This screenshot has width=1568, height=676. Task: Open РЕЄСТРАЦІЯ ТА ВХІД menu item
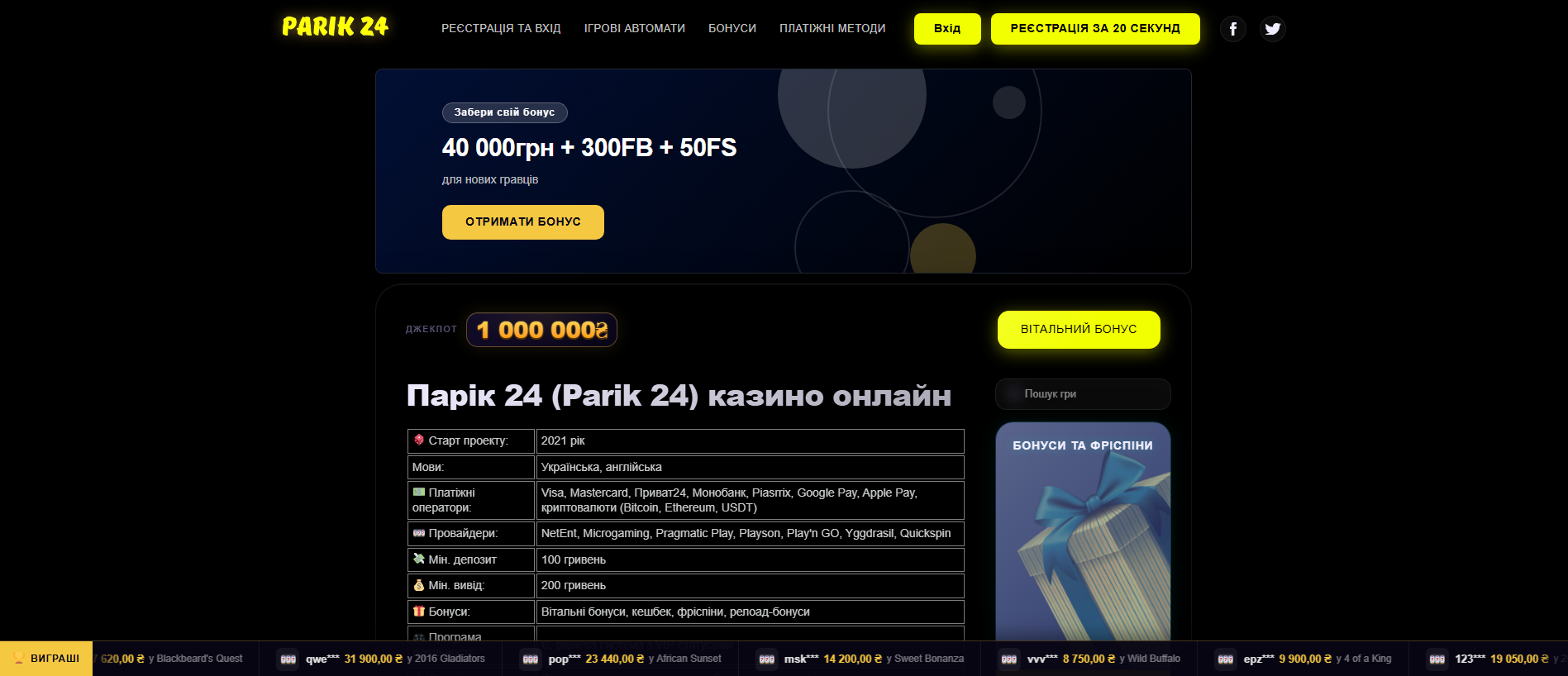pos(501,28)
